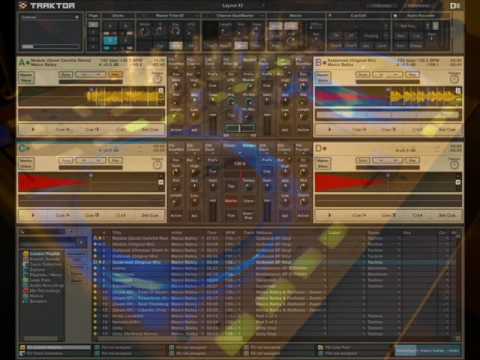480x360 pixels.
Task: Sort track list by Artist column
Action: click(177, 233)
